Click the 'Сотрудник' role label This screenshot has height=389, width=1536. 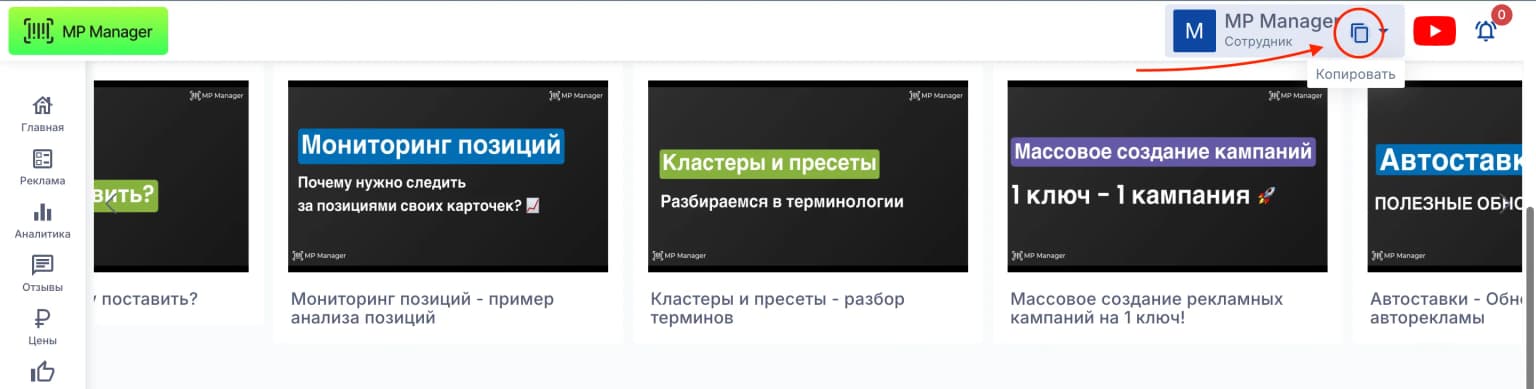1258,43
